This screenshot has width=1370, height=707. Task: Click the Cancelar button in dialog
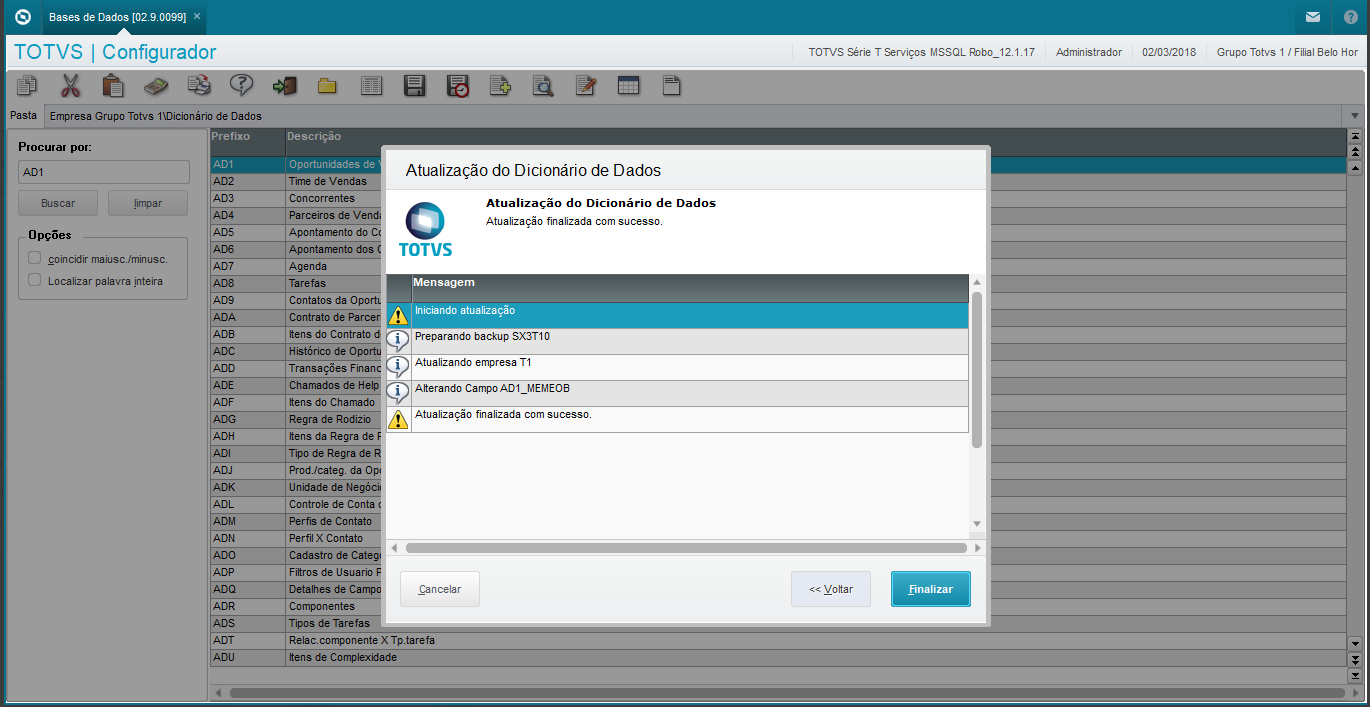440,589
